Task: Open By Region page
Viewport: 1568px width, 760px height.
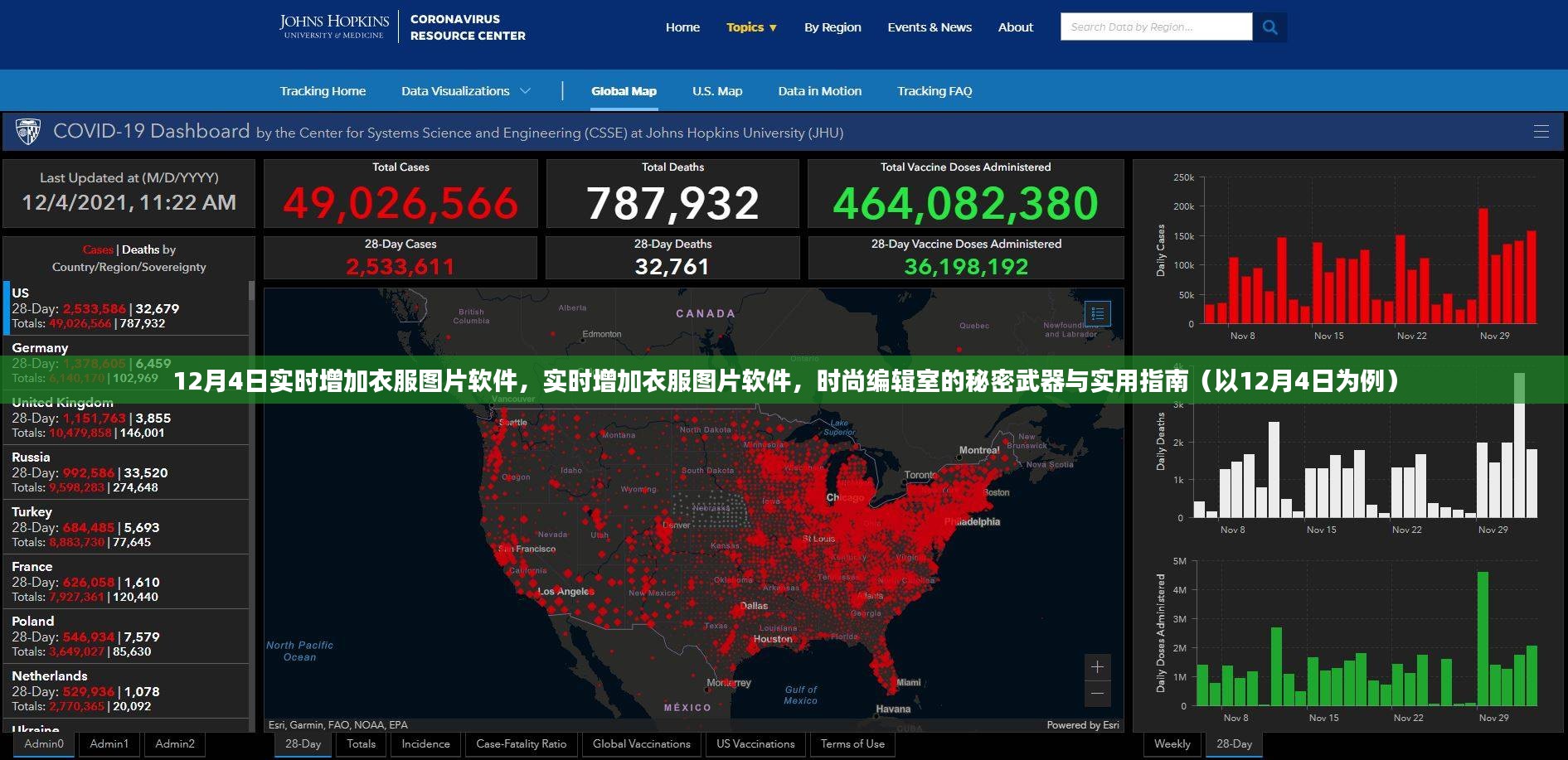Action: coord(833,27)
